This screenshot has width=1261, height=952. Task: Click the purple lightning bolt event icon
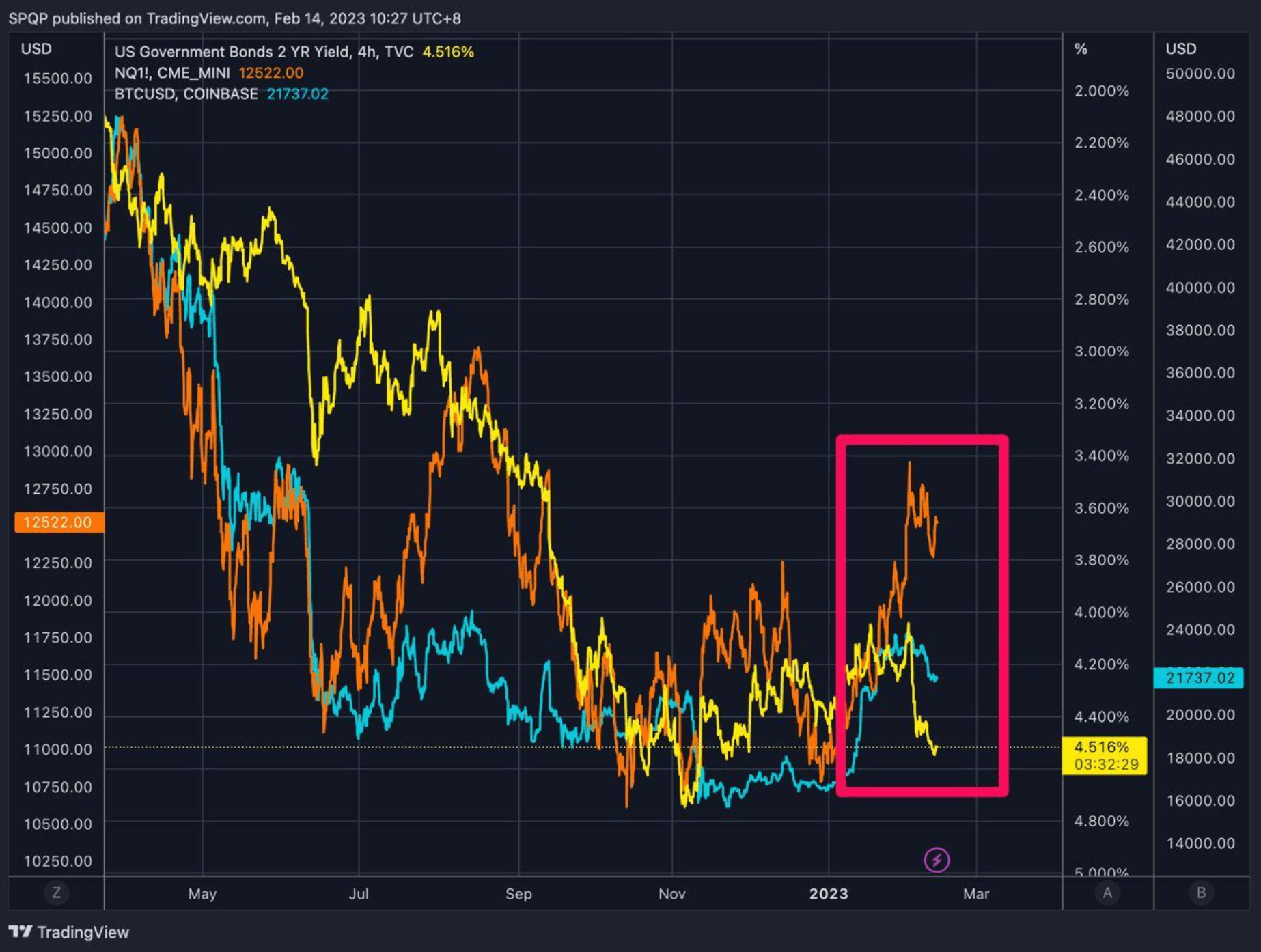pyautogui.click(x=937, y=860)
